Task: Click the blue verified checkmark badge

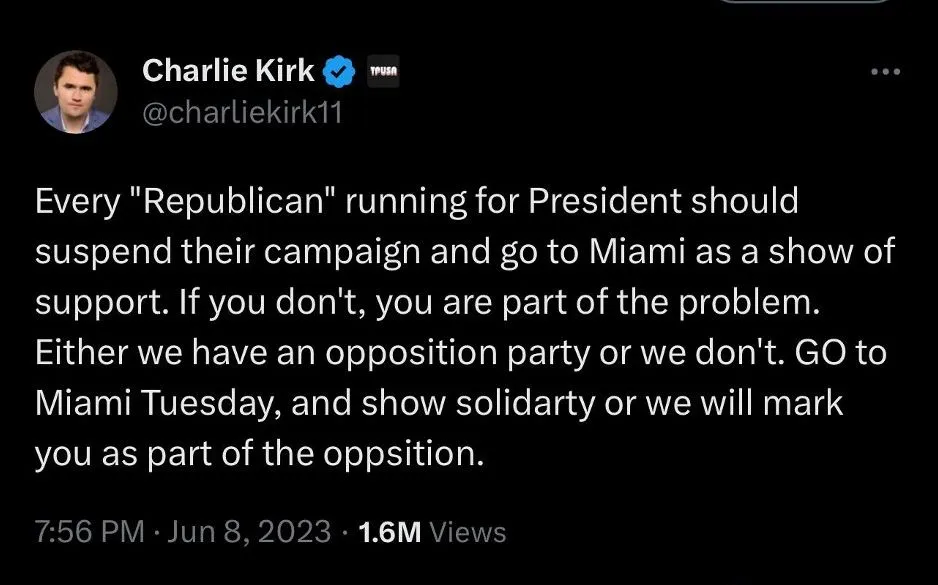Action: coord(340,71)
